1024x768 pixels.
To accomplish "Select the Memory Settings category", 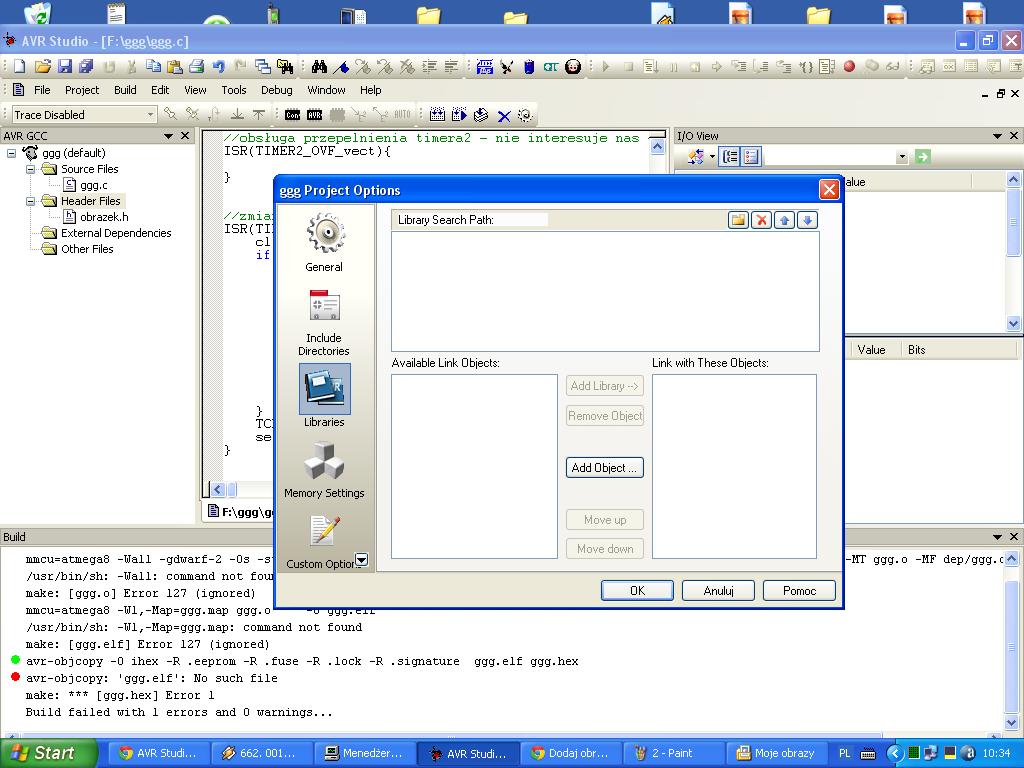I will pyautogui.click(x=324, y=470).
